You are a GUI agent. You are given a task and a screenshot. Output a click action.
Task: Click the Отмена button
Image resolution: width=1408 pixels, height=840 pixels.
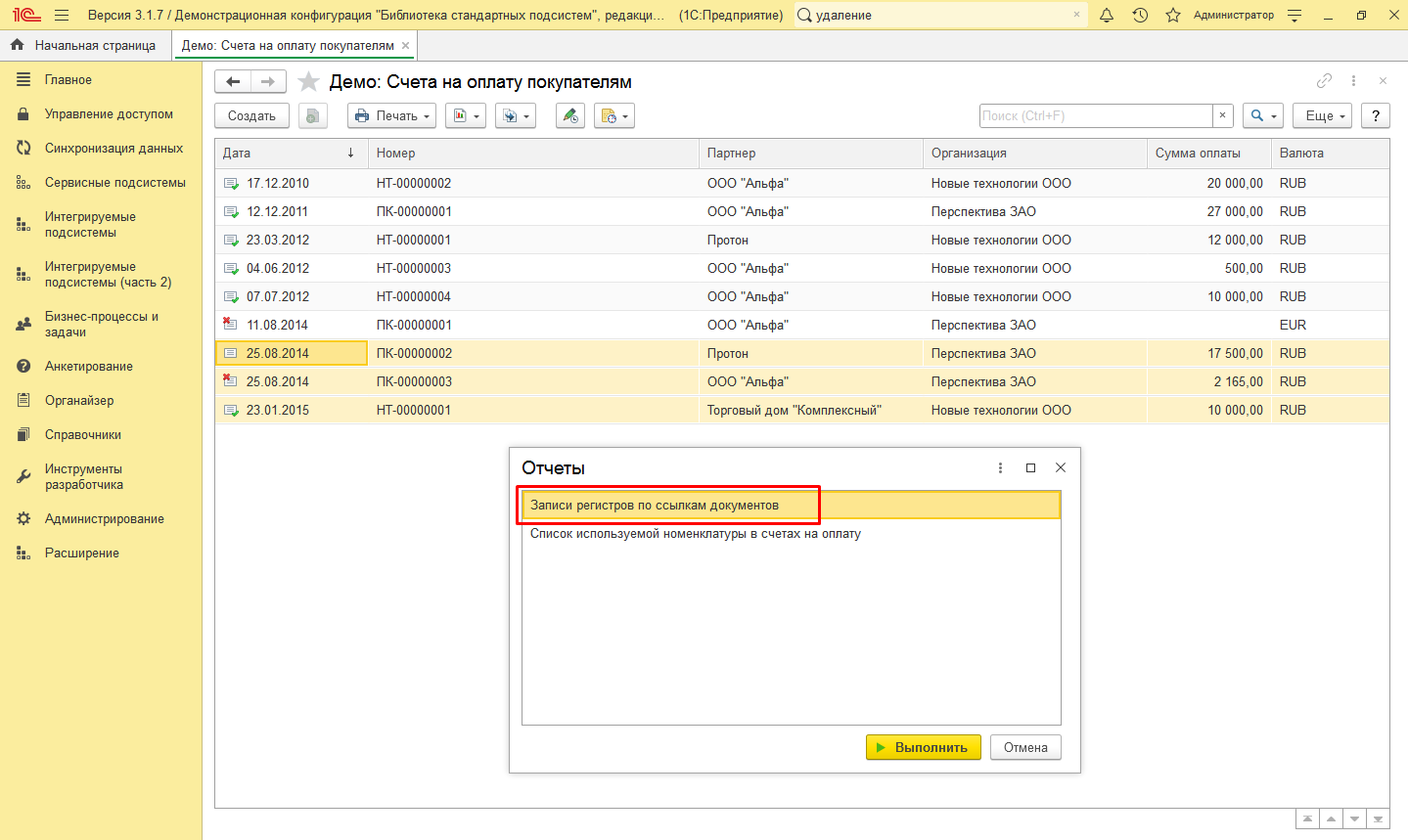(1025, 747)
